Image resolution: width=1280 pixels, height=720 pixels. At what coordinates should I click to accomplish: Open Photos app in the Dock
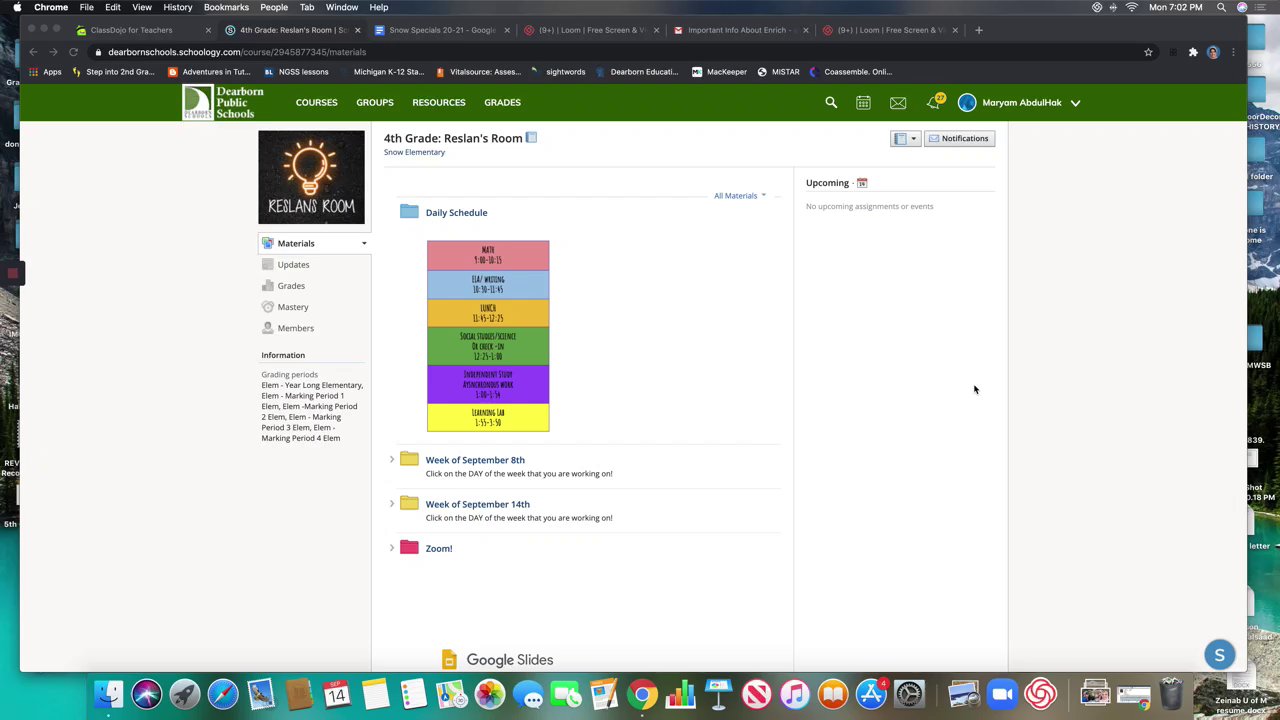coord(490,693)
